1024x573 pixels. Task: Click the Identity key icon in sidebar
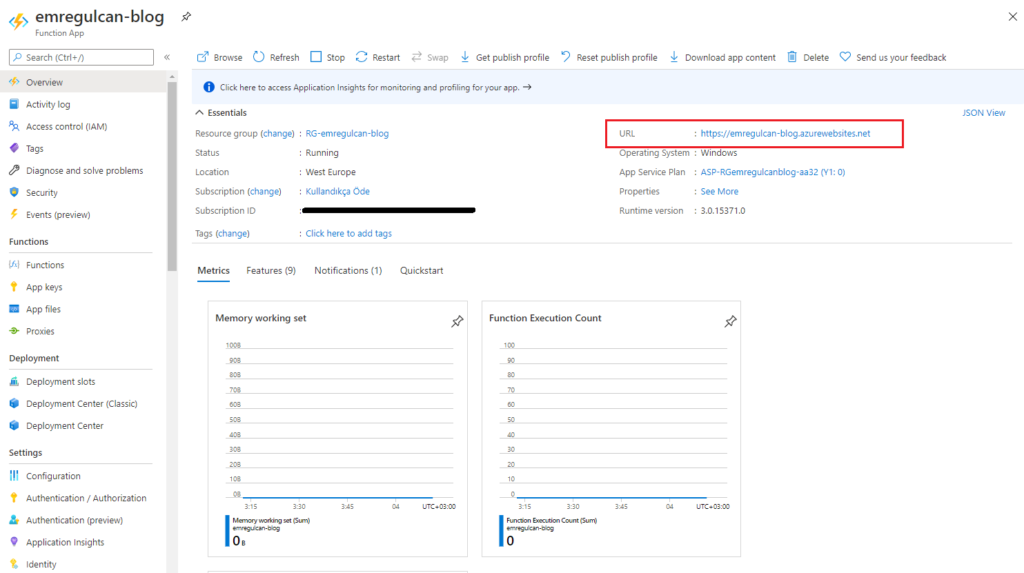coord(14,564)
